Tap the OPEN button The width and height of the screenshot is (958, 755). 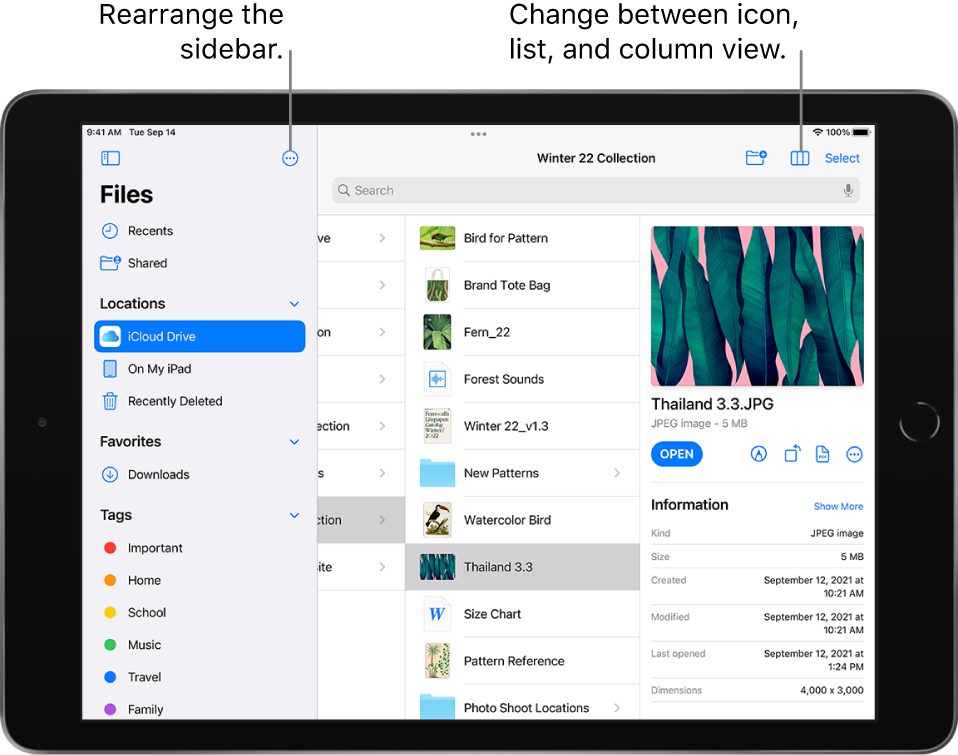coord(676,454)
